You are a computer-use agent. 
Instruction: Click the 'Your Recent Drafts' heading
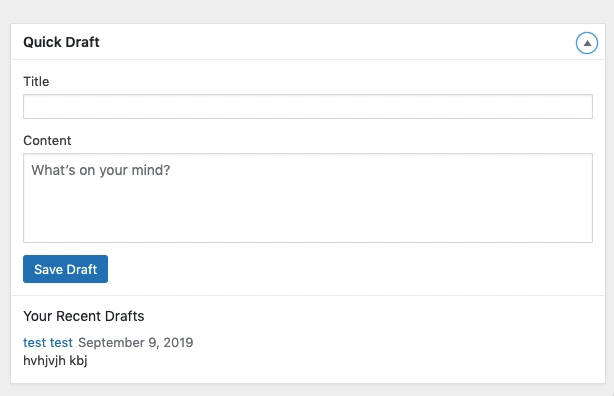[x=83, y=316]
